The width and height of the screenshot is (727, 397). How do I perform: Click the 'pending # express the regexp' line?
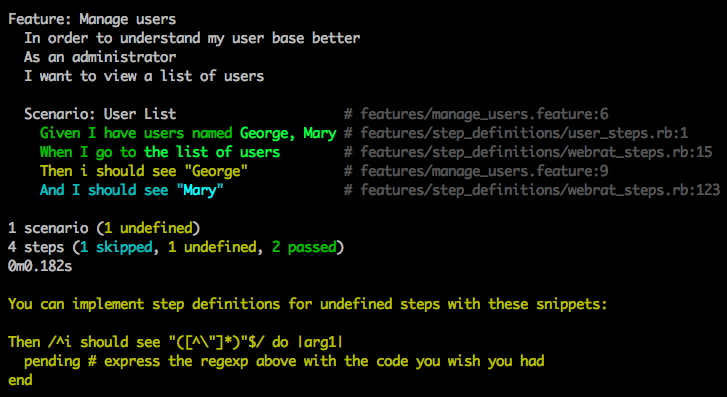[x=284, y=362]
